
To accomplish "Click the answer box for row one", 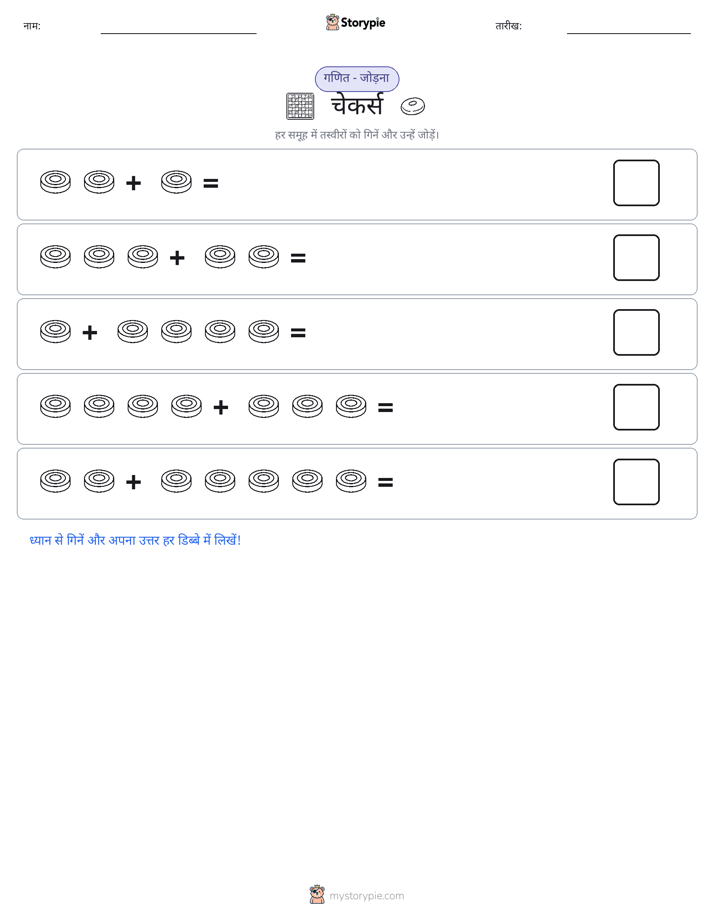I will pos(636,183).
